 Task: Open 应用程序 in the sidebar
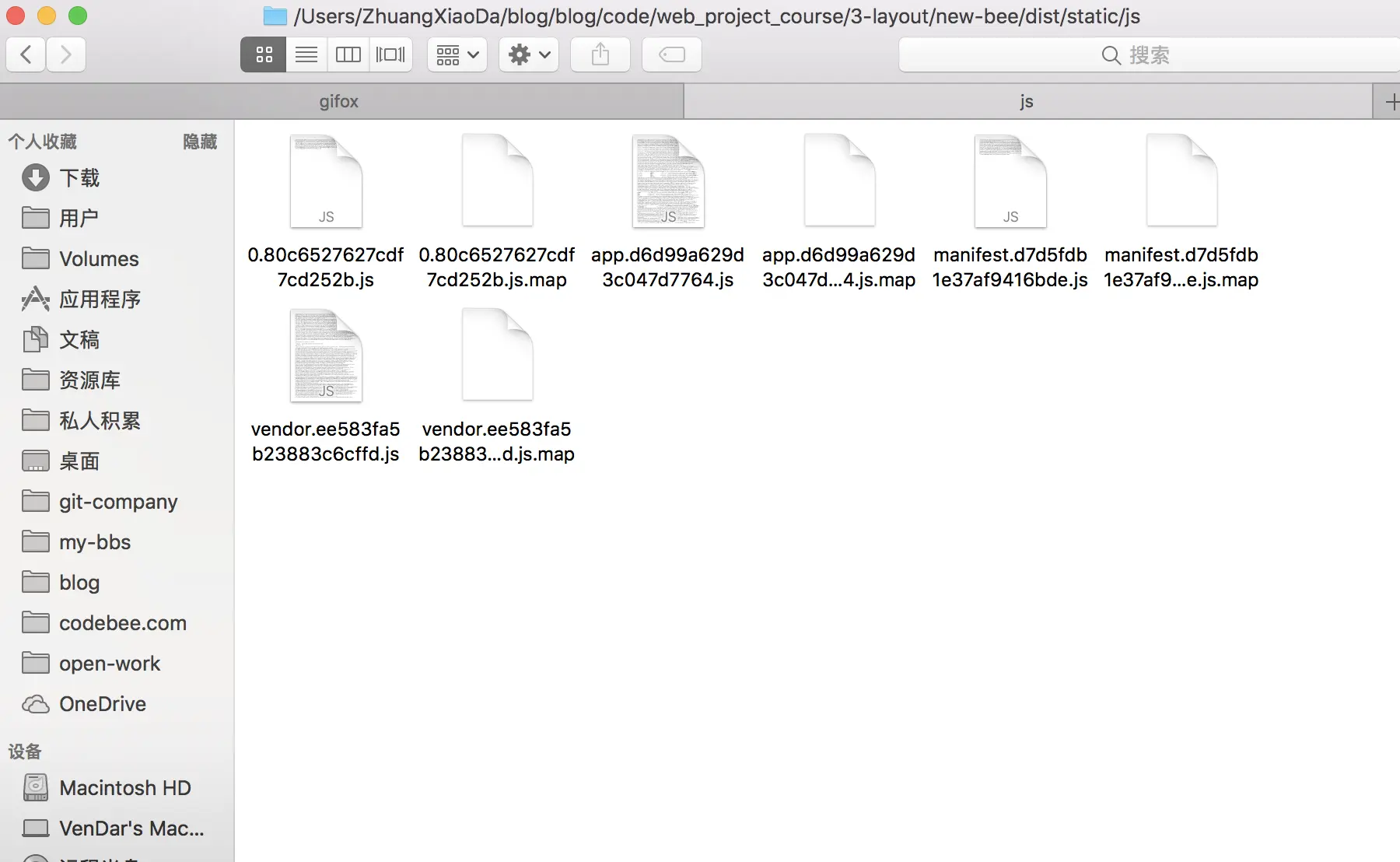(x=117, y=300)
